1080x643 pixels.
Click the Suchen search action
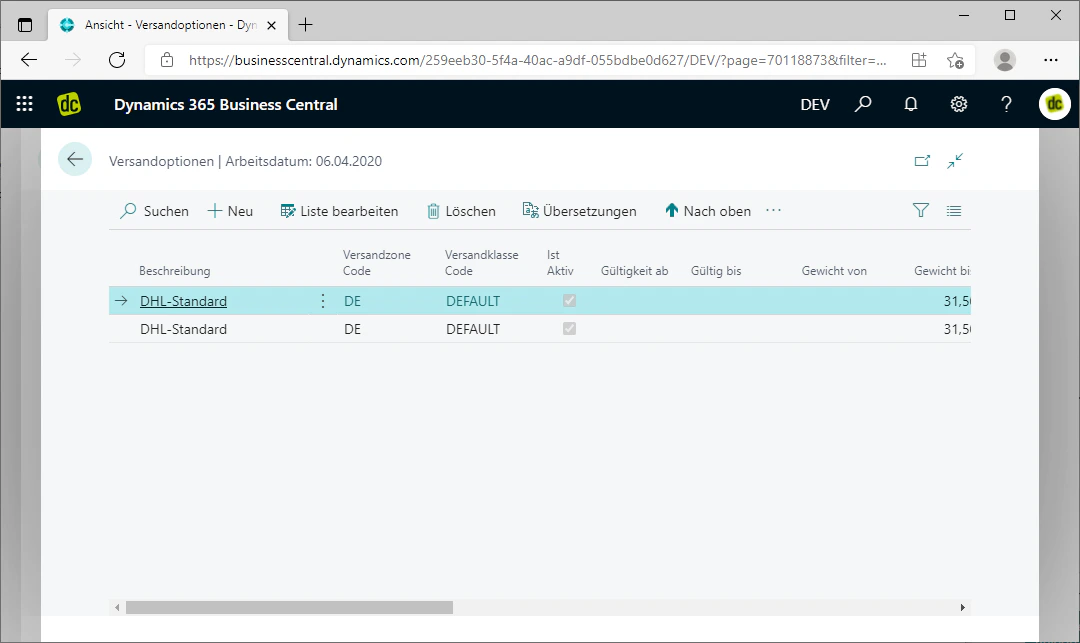[154, 211]
